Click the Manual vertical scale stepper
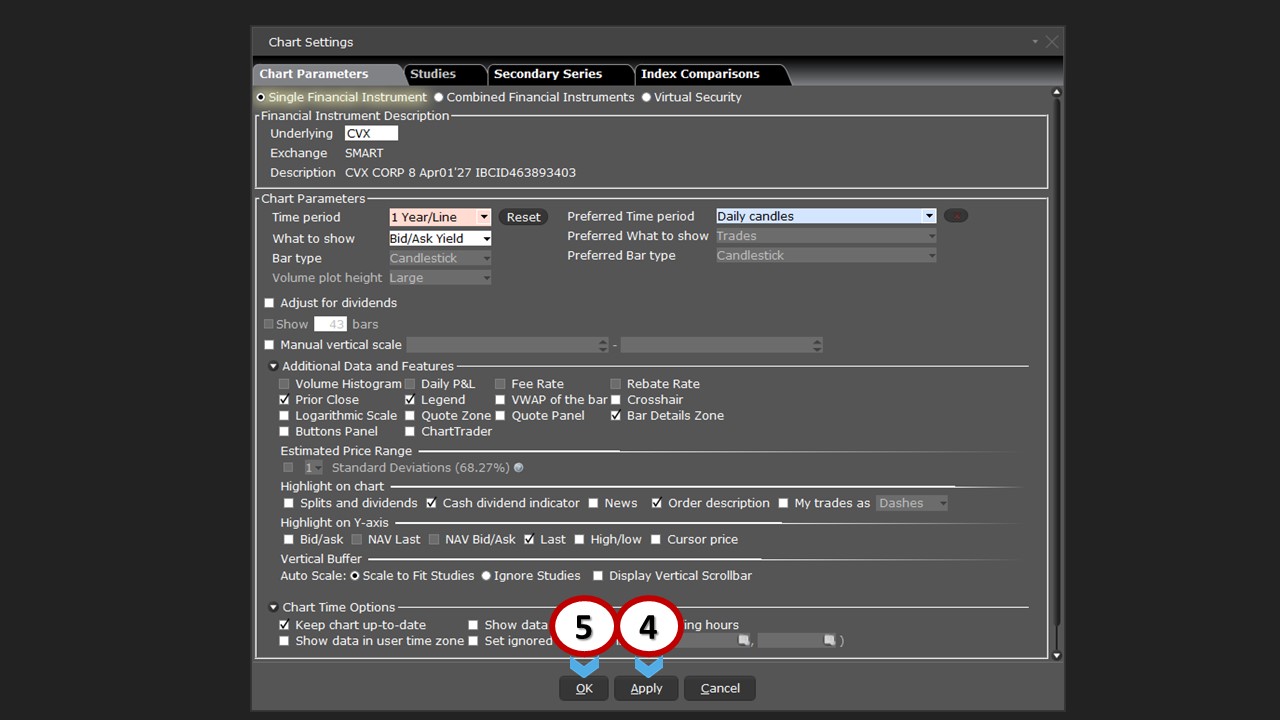Screen dimensions: 1280x720 (x=603, y=344)
